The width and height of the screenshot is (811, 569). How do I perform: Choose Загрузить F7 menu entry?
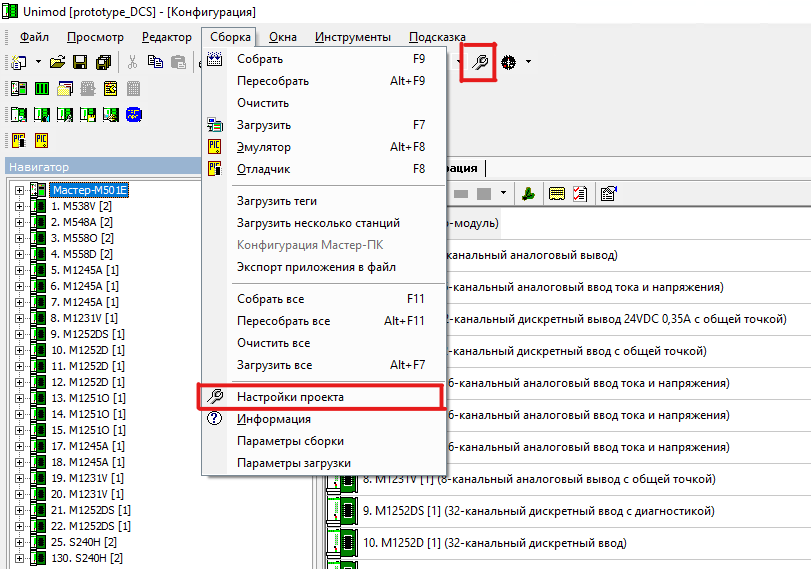coord(324,125)
